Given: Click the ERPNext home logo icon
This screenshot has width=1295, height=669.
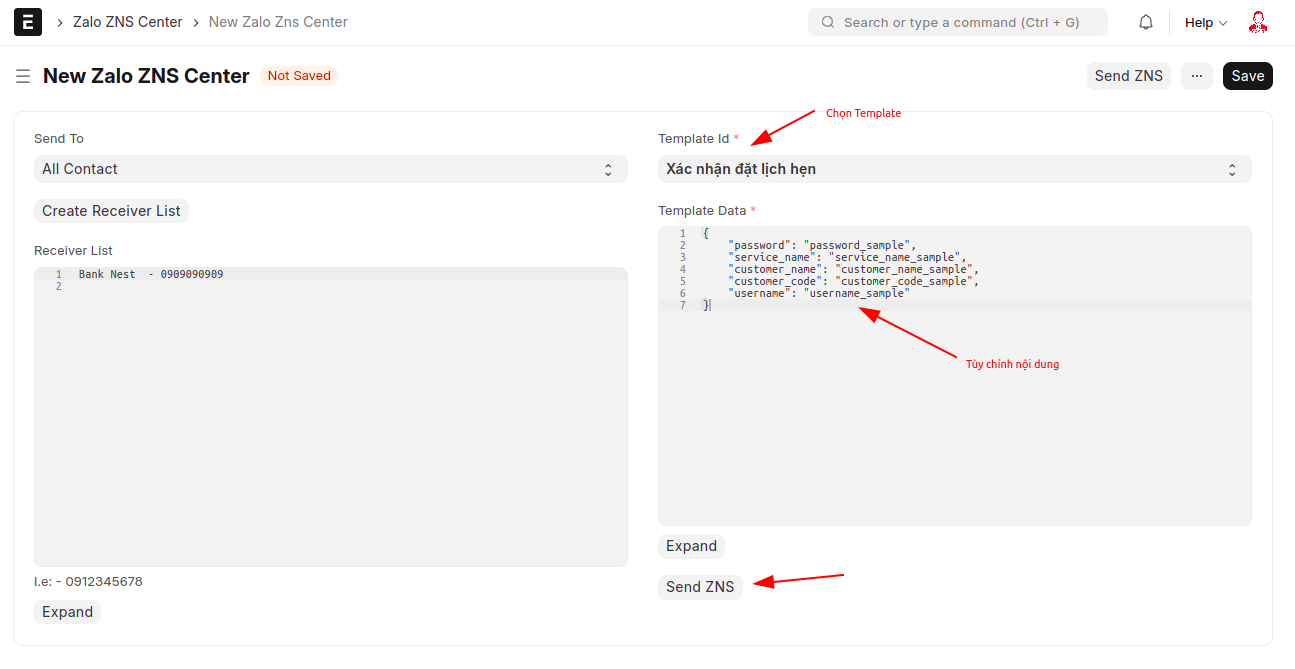Looking at the screenshot, I should [28, 22].
